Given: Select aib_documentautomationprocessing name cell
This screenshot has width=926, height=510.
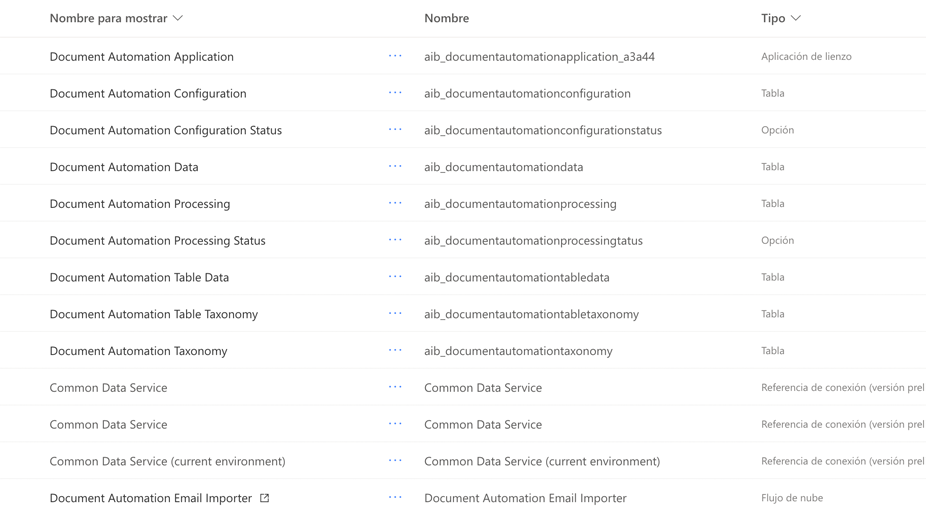Looking at the screenshot, I should pos(520,204).
